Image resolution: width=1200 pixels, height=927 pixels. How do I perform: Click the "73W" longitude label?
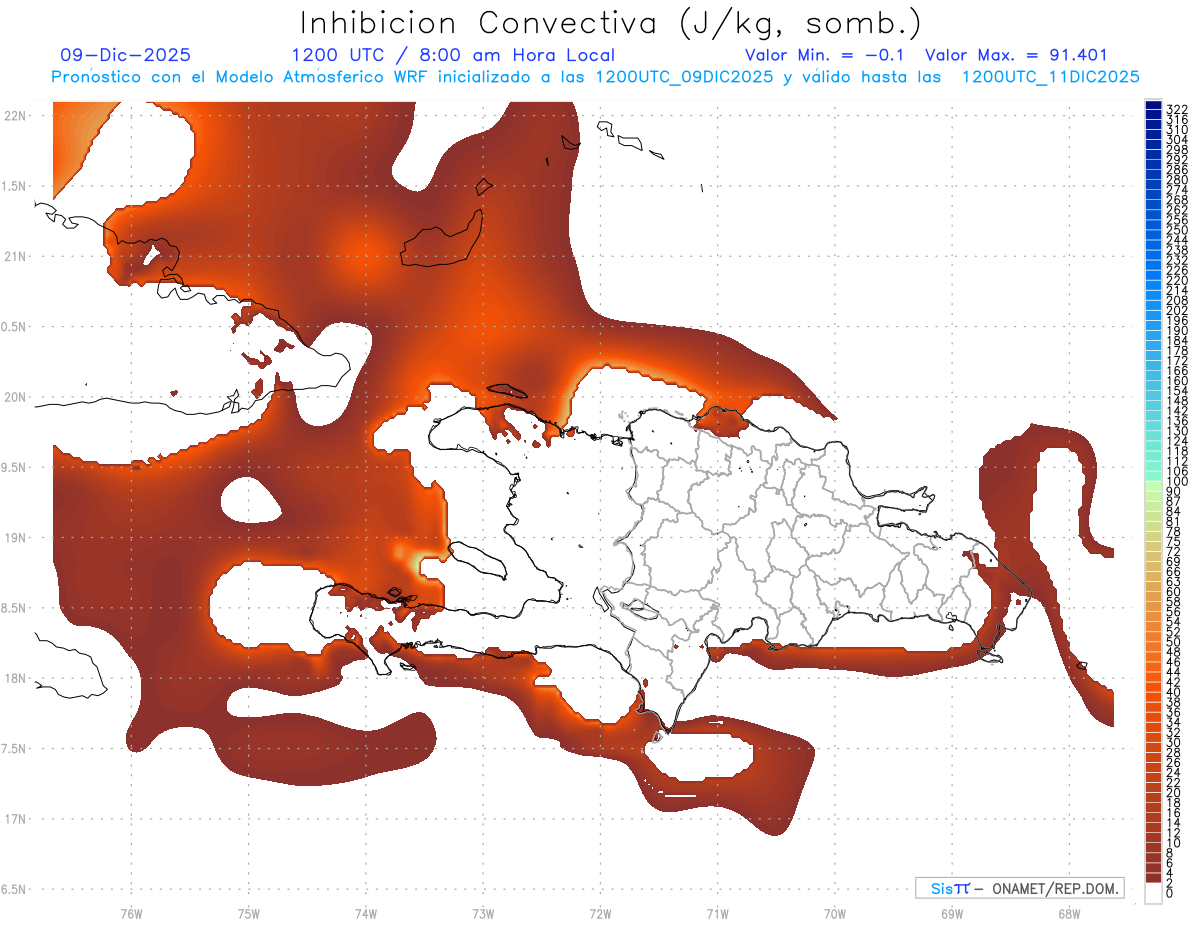tap(483, 913)
